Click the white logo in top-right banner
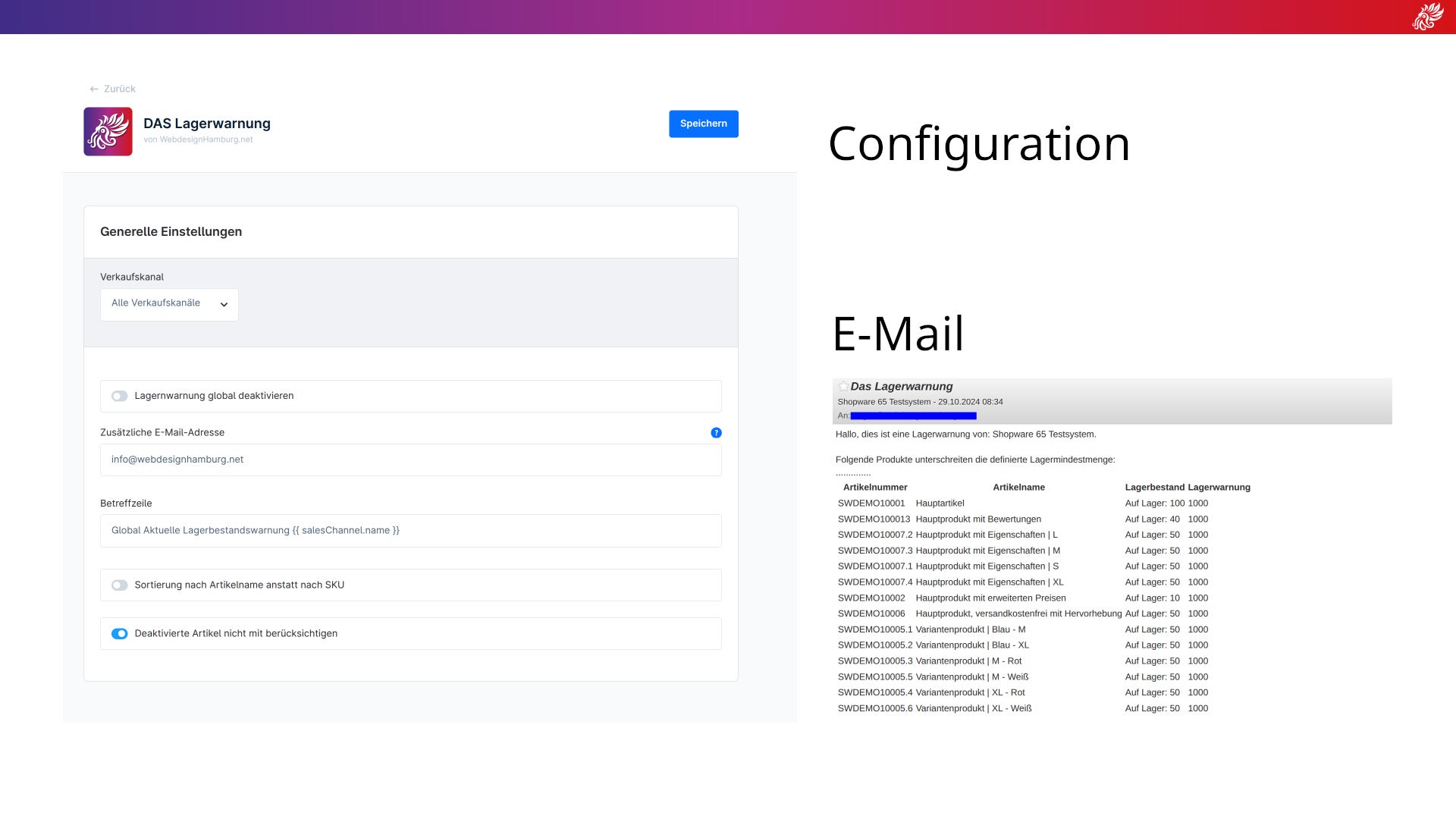Image resolution: width=1456 pixels, height=819 pixels. pos(1428,17)
